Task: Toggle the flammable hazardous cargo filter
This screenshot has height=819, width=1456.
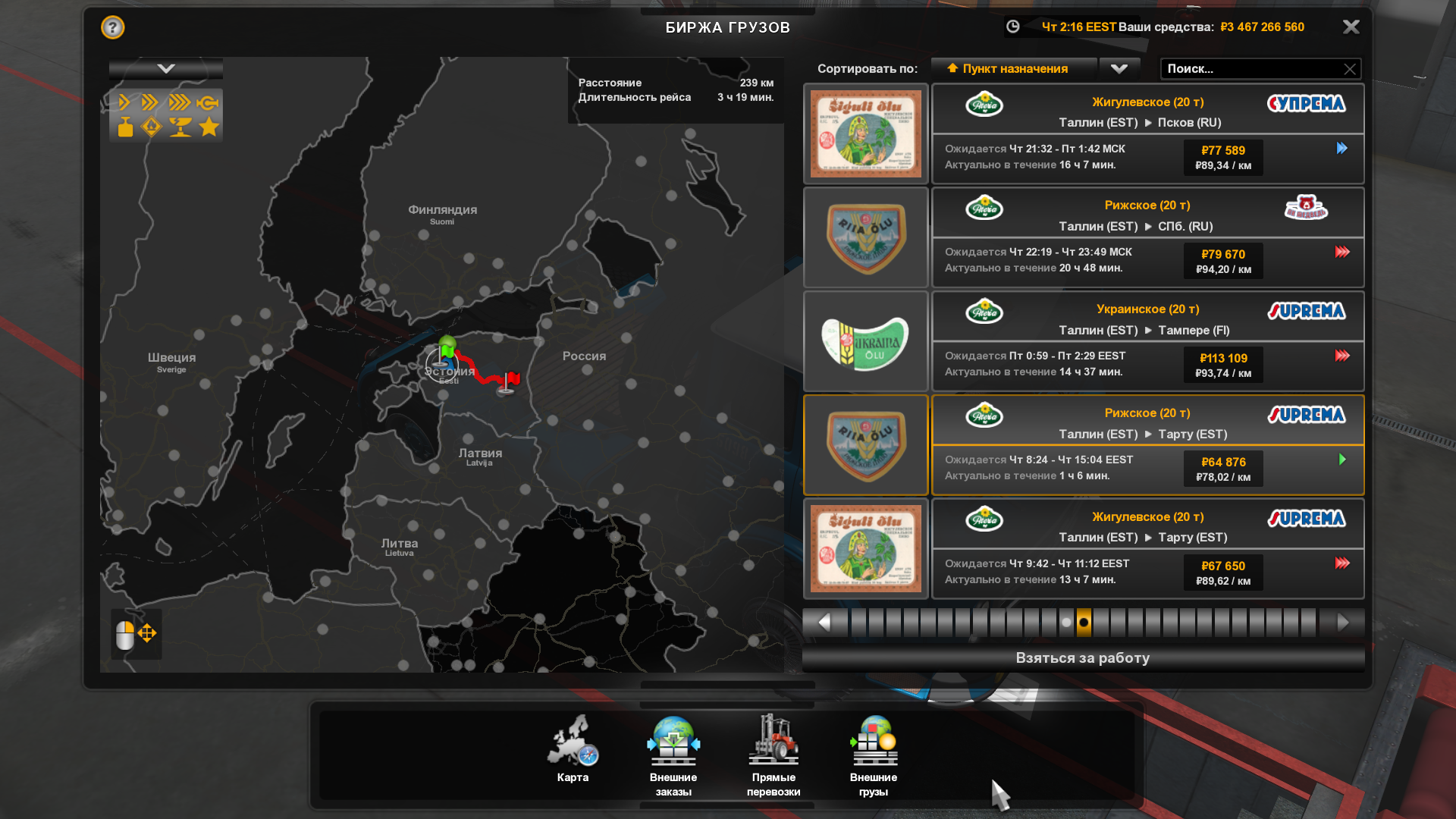Action: tap(152, 127)
